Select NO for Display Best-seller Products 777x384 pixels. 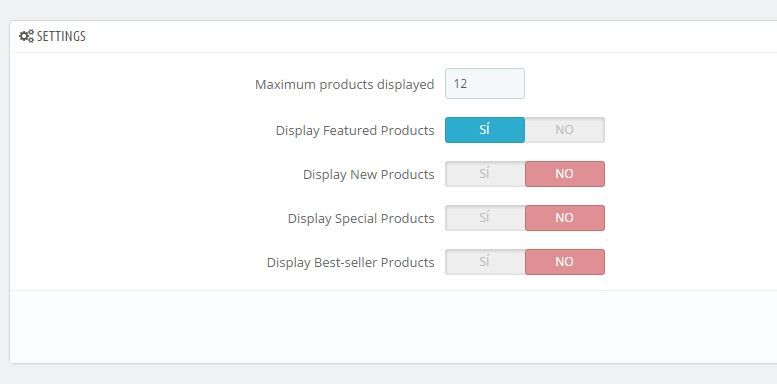(x=564, y=262)
